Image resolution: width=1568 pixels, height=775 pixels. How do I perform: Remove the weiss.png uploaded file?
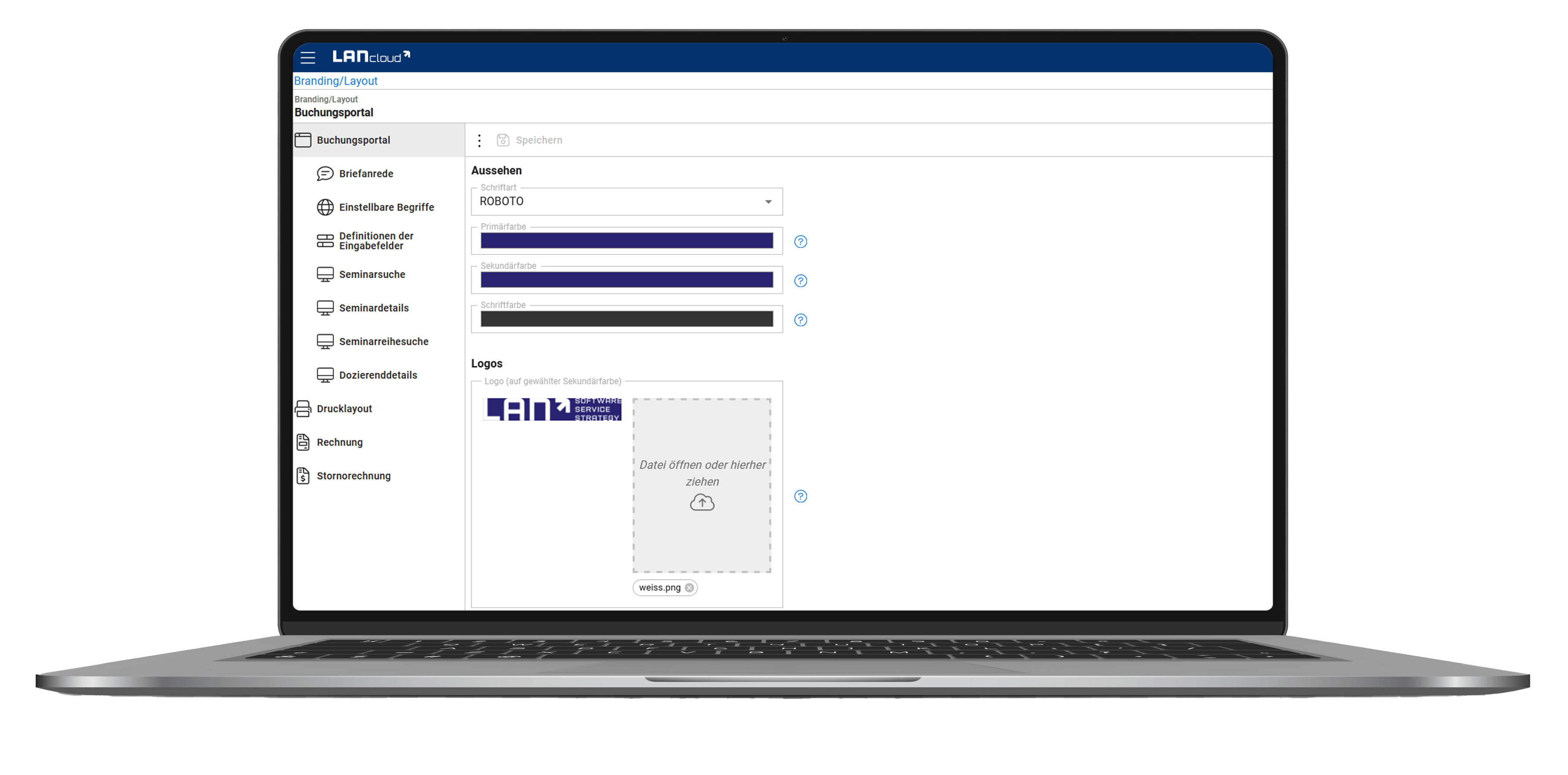689,587
